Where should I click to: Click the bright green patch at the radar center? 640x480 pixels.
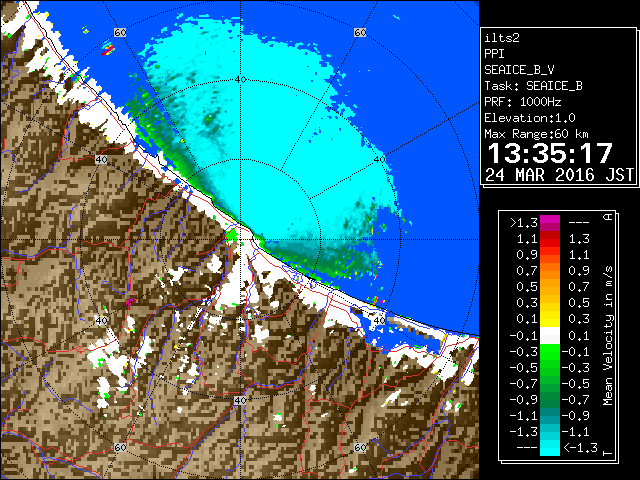coord(232,235)
